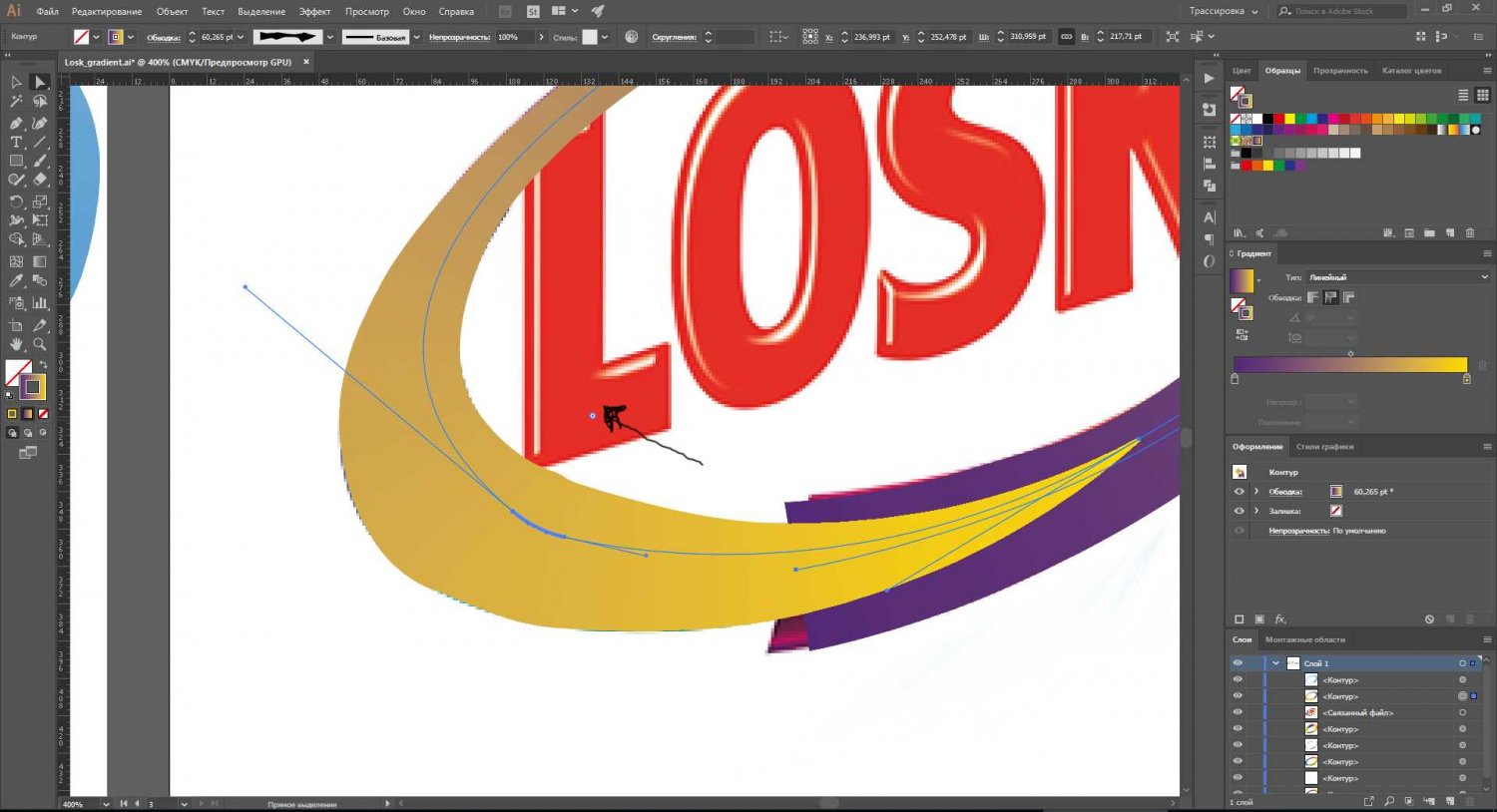Open the Файл menu
1497x812 pixels.
pos(47,11)
